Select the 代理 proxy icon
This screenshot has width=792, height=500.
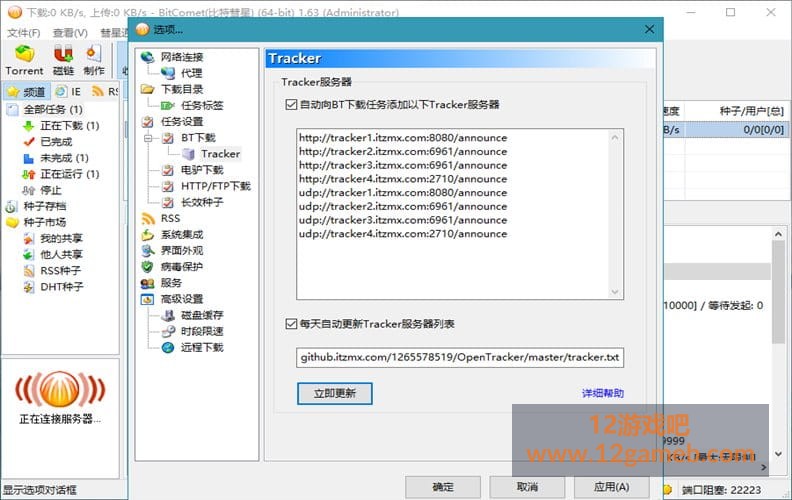(x=167, y=73)
